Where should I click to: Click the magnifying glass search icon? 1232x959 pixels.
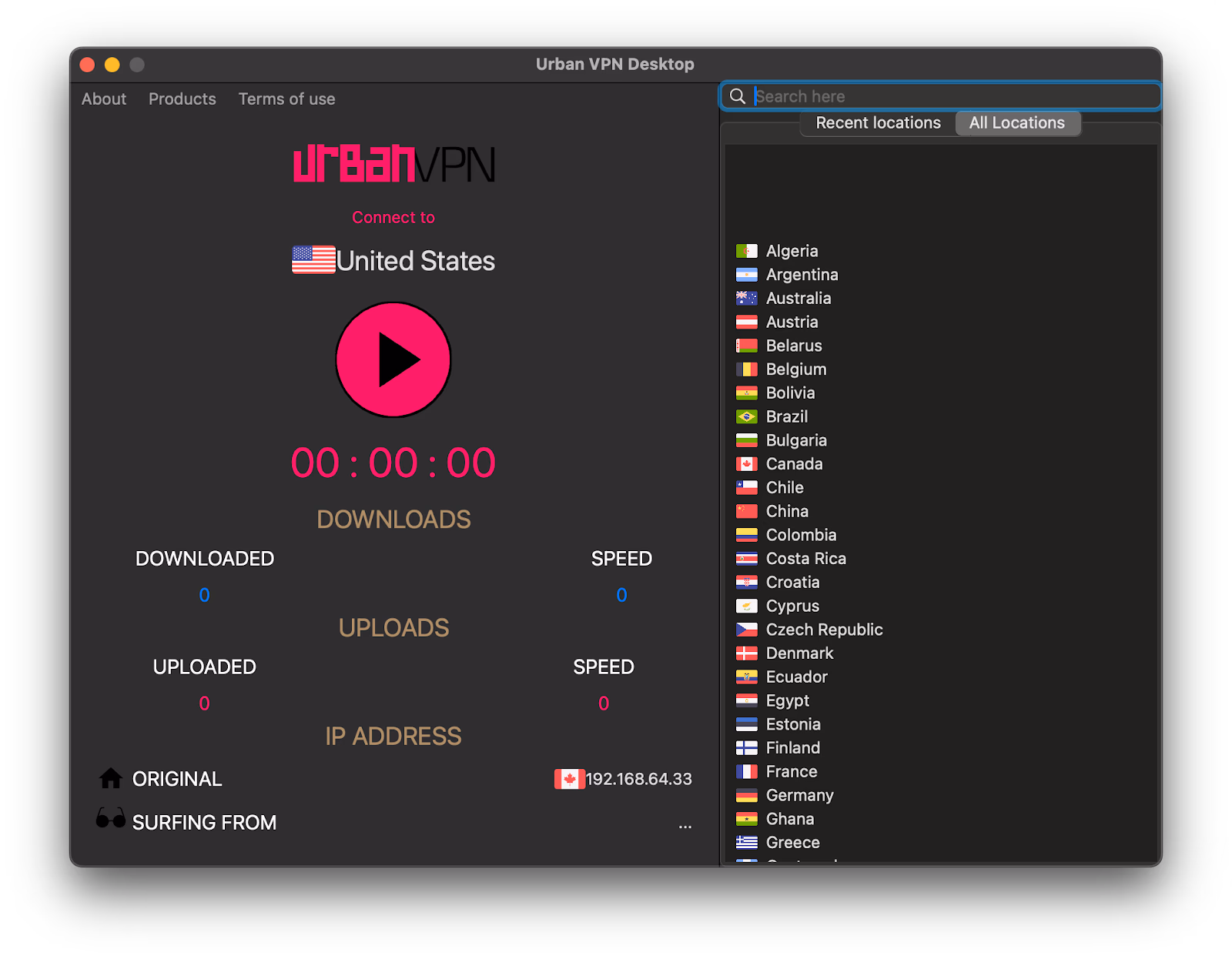738,96
